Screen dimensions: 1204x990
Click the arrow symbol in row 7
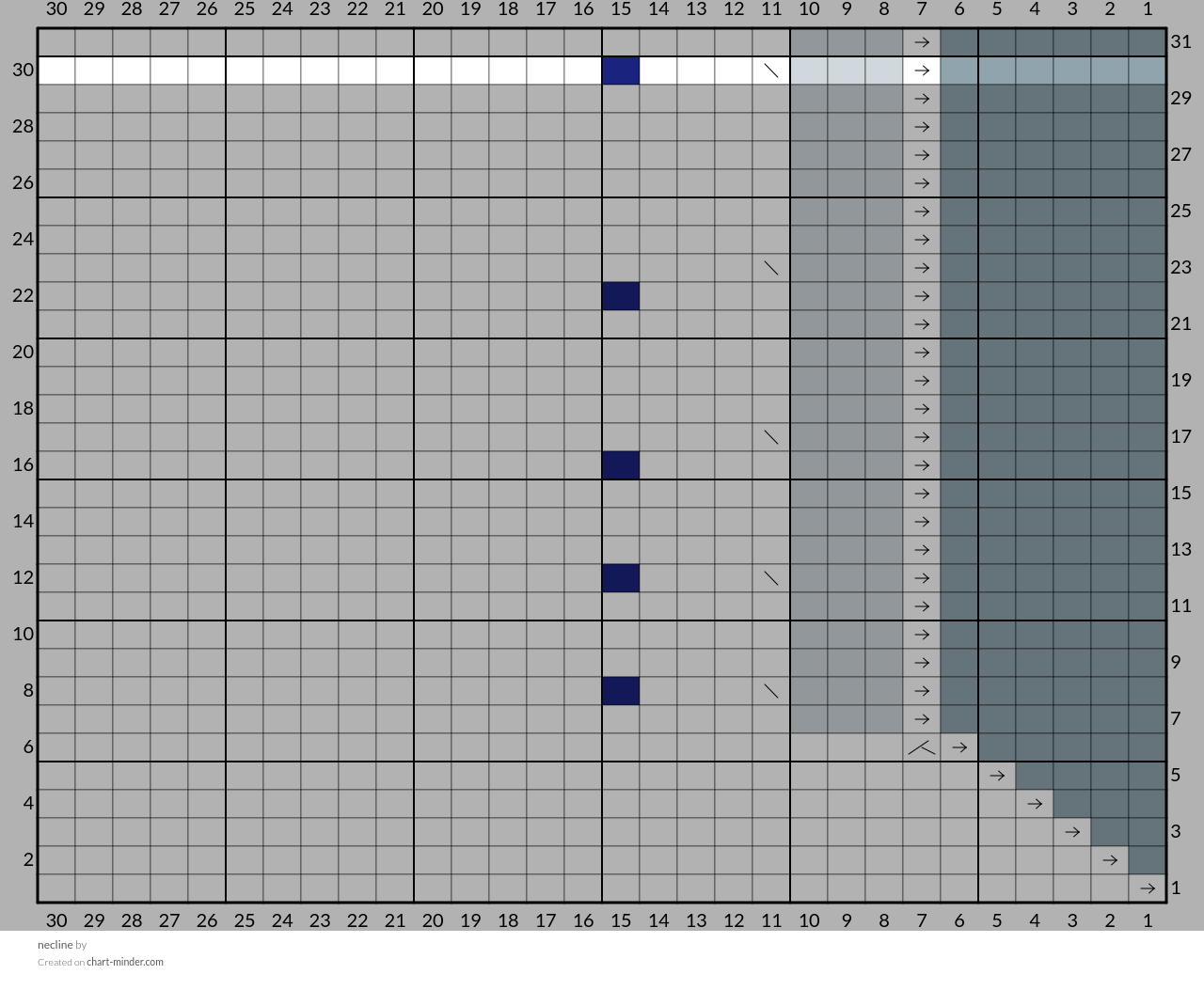coord(922,719)
